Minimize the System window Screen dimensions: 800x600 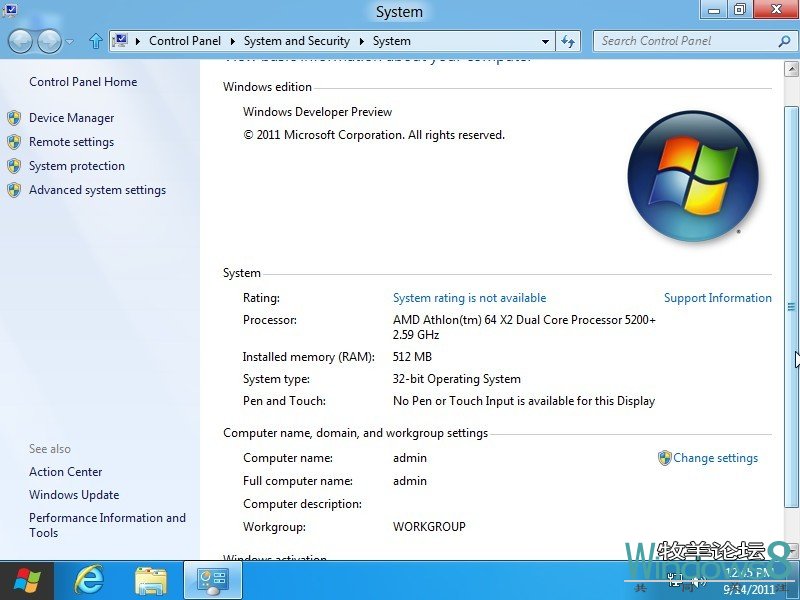click(x=714, y=9)
